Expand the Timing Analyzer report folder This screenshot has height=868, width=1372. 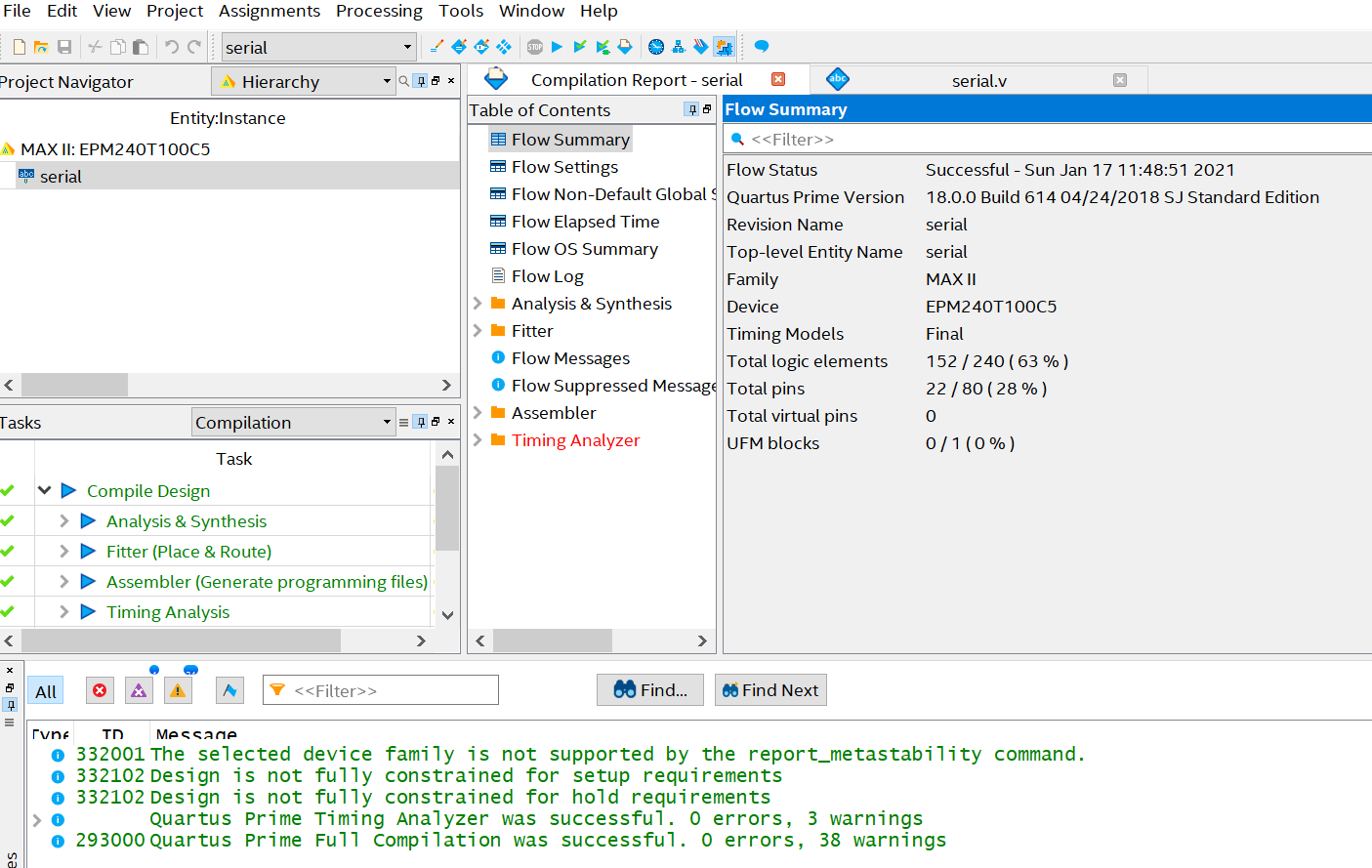[x=478, y=439]
